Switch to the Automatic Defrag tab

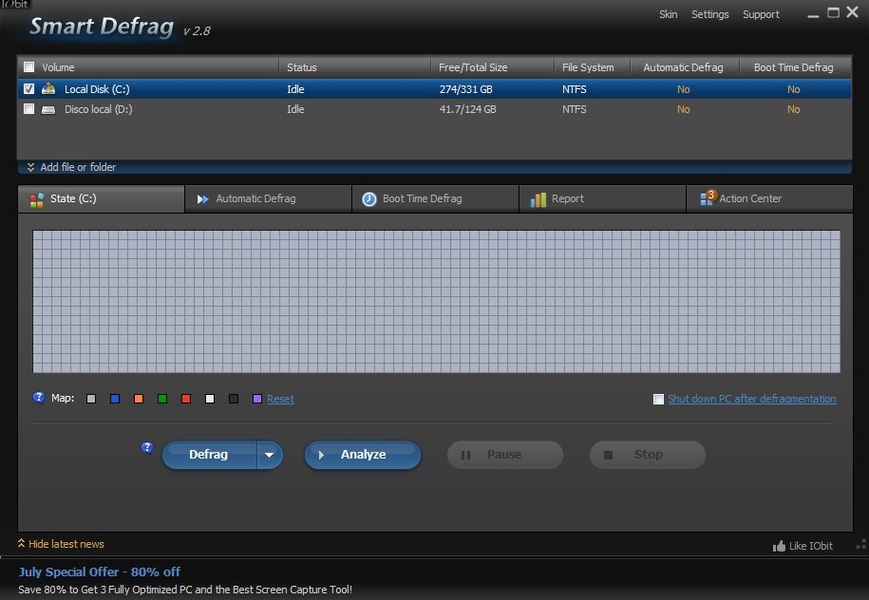[255, 199]
